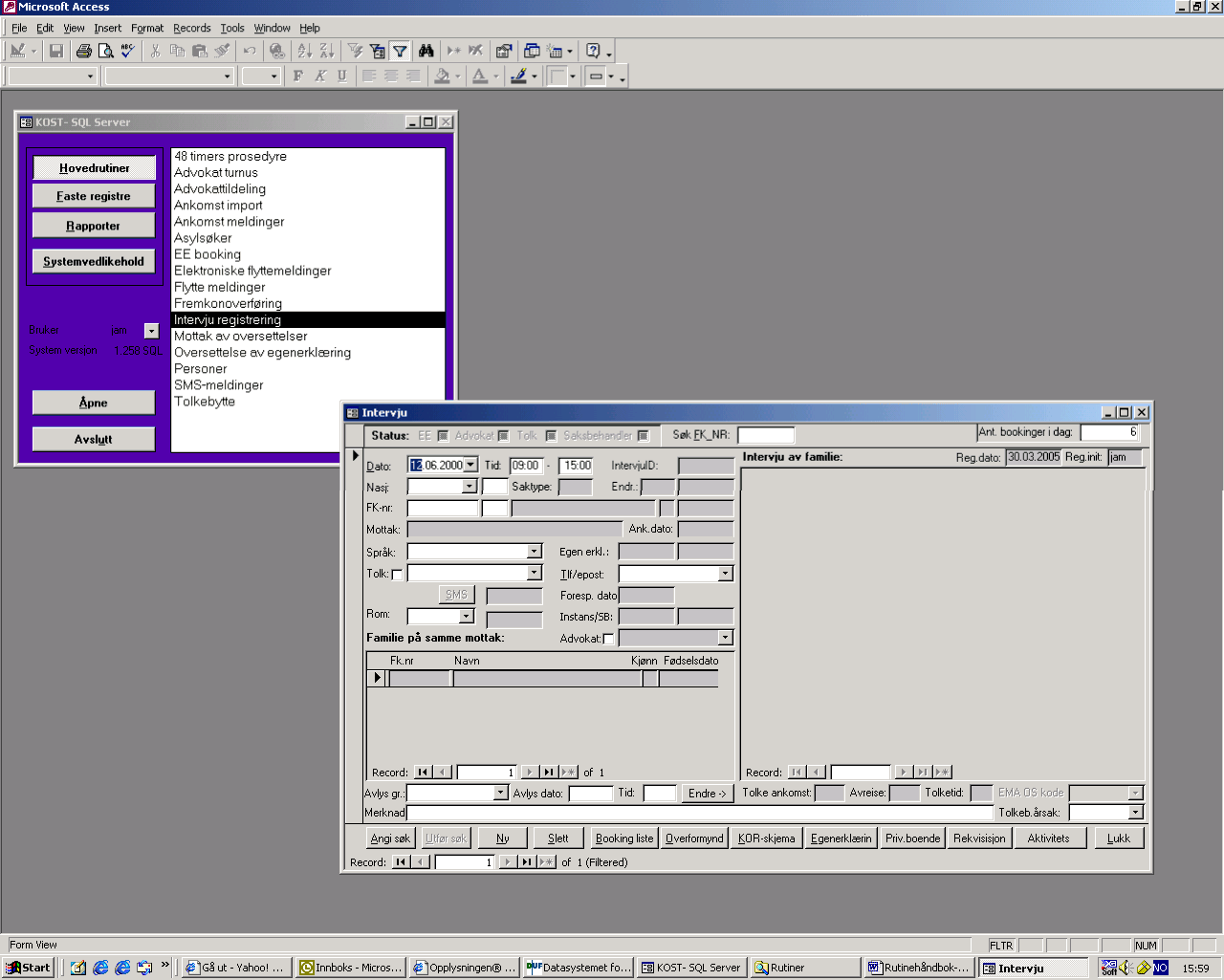Open the Properties toolbar icon
The height and width of the screenshot is (980, 1224).
504,51
